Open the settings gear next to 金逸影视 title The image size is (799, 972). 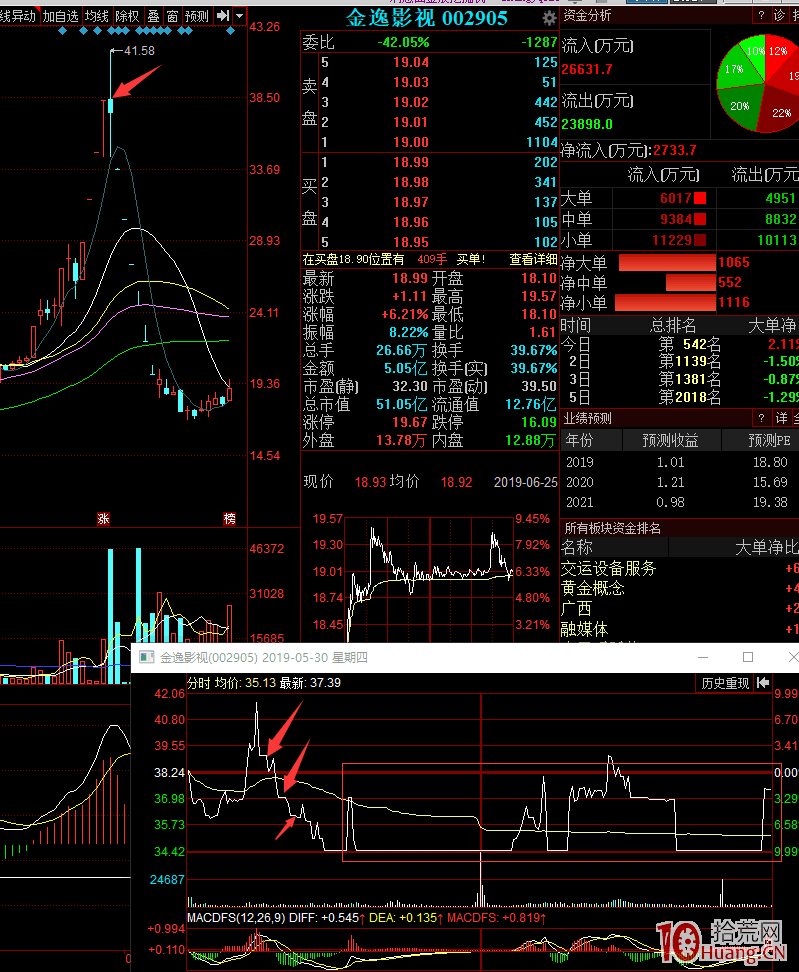click(x=549, y=19)
